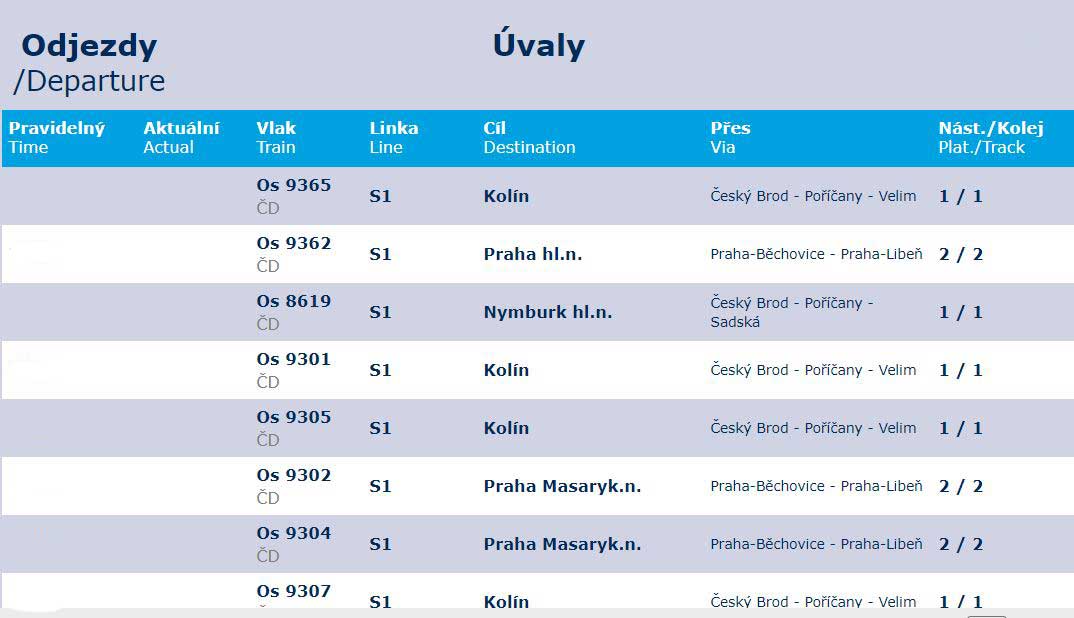Image resolution: width=1074 pixels, height=618 pixels.
Task: Select train Os 9304 row
Action: [538, 544]
